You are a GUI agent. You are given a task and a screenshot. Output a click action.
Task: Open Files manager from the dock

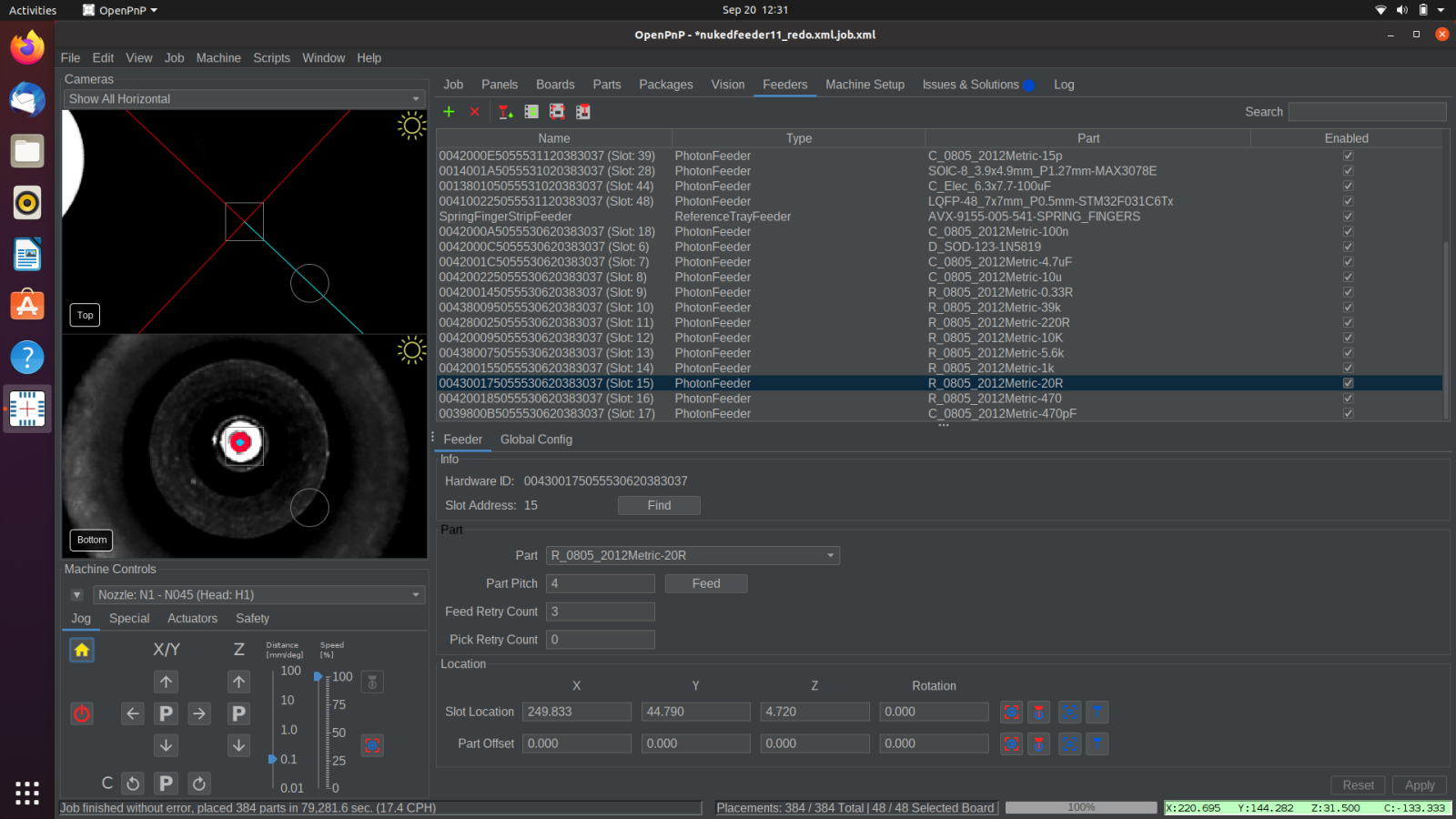coord(27,151)
